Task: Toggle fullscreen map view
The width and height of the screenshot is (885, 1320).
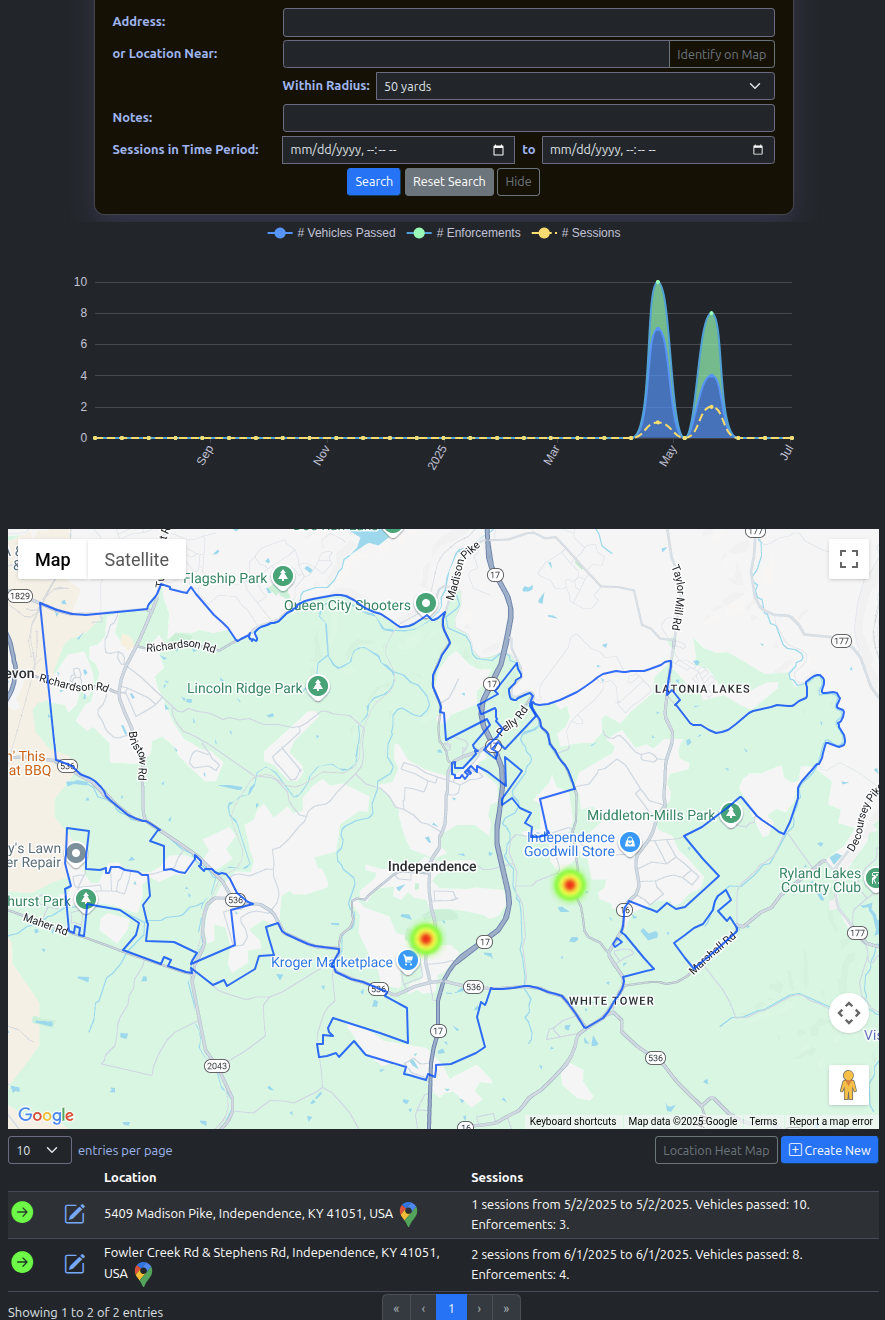Action: (848, 559)
